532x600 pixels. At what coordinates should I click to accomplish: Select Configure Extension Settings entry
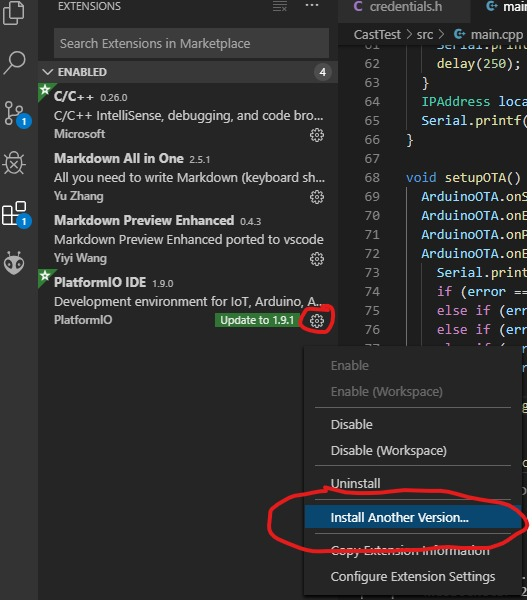tap(413, 576)
